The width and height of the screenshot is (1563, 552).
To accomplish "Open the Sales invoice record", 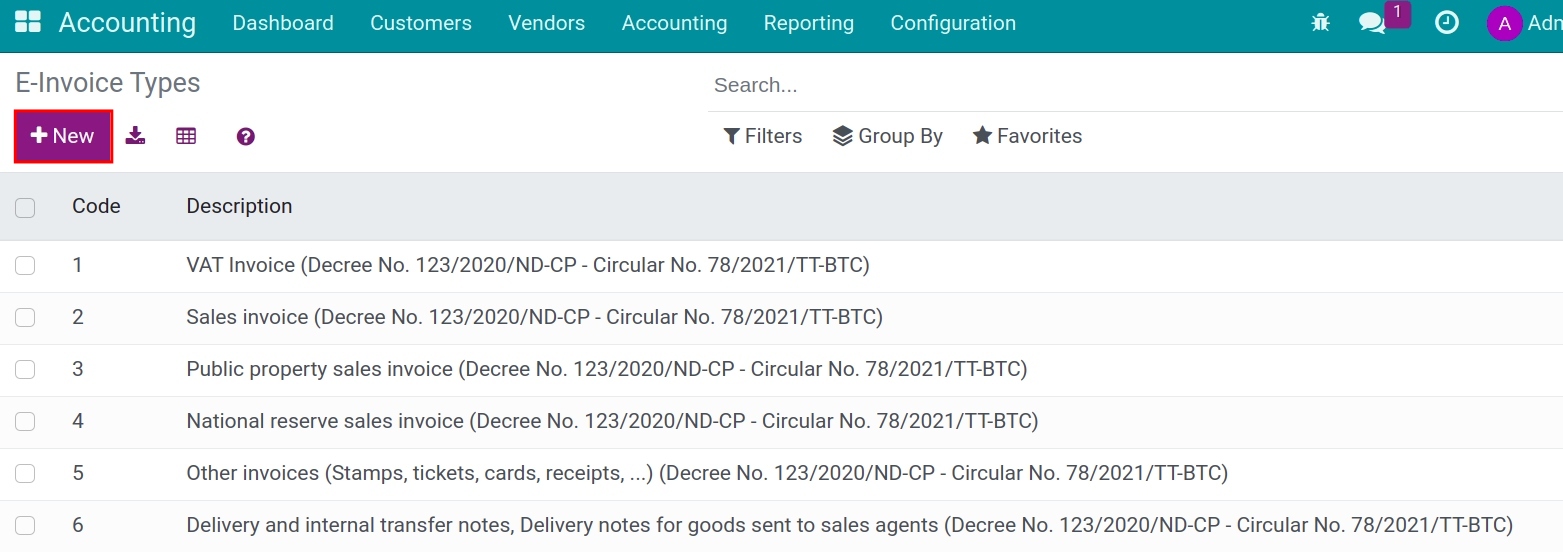I will [x=534, y=317].
